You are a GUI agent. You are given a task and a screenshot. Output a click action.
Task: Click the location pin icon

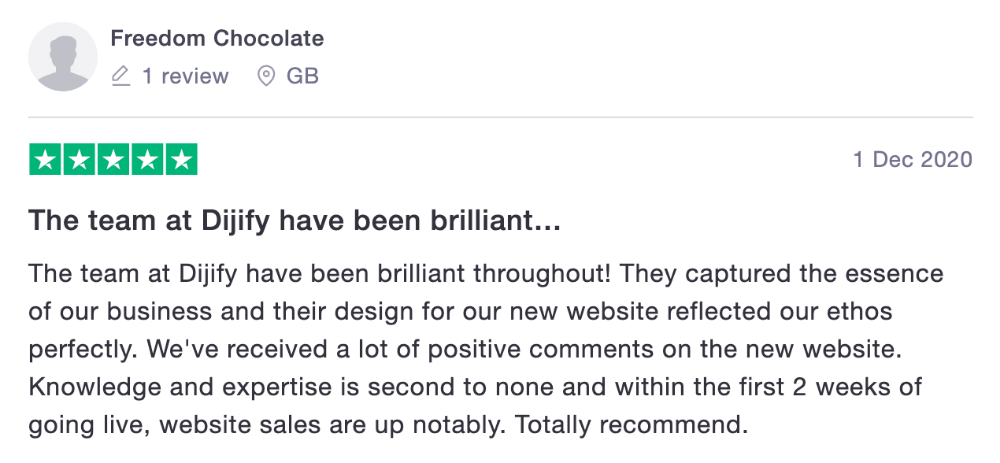coord(265,77)
